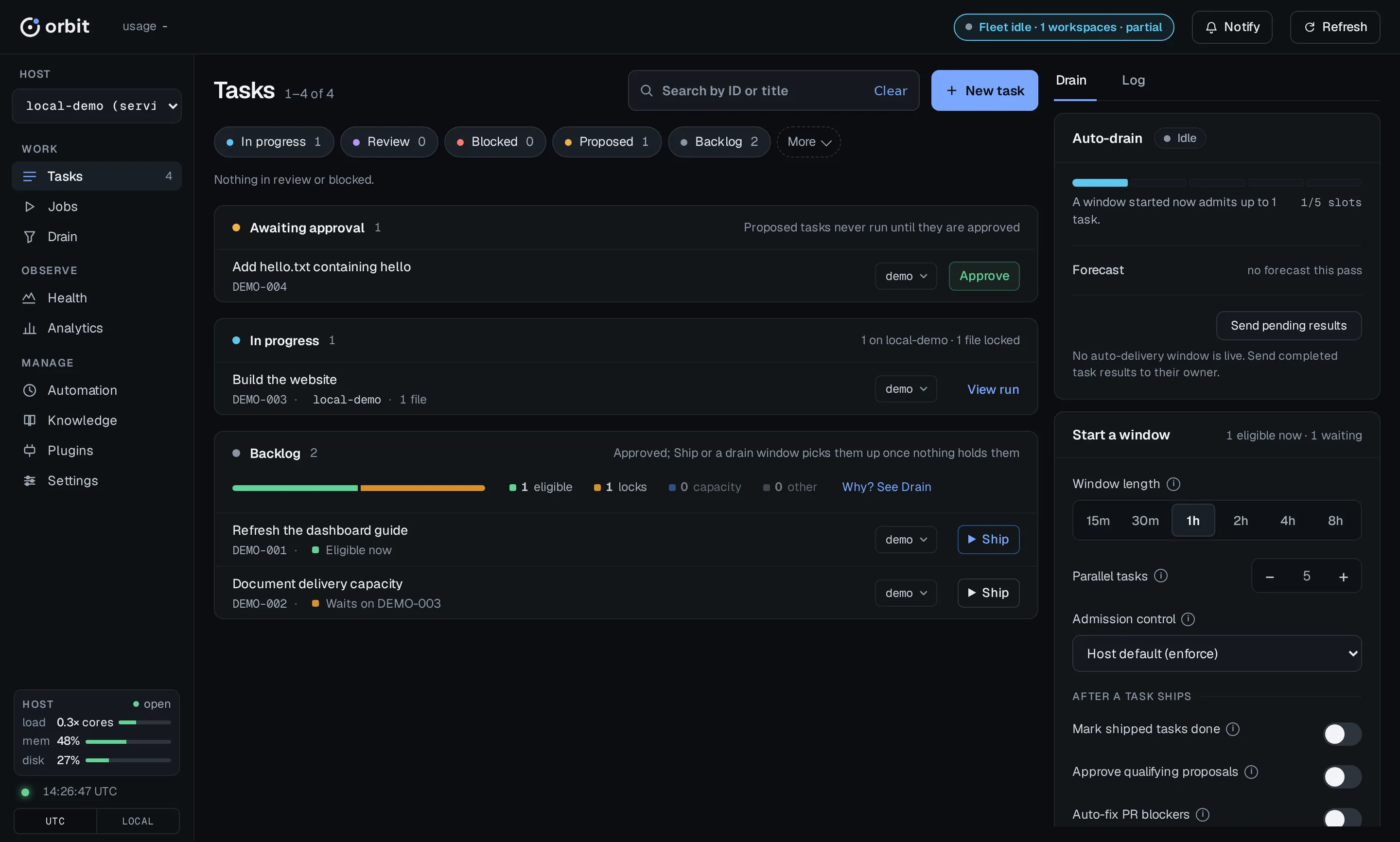
Task: Open Settings via its sliders icon
Action: click(x=30, y=481)
